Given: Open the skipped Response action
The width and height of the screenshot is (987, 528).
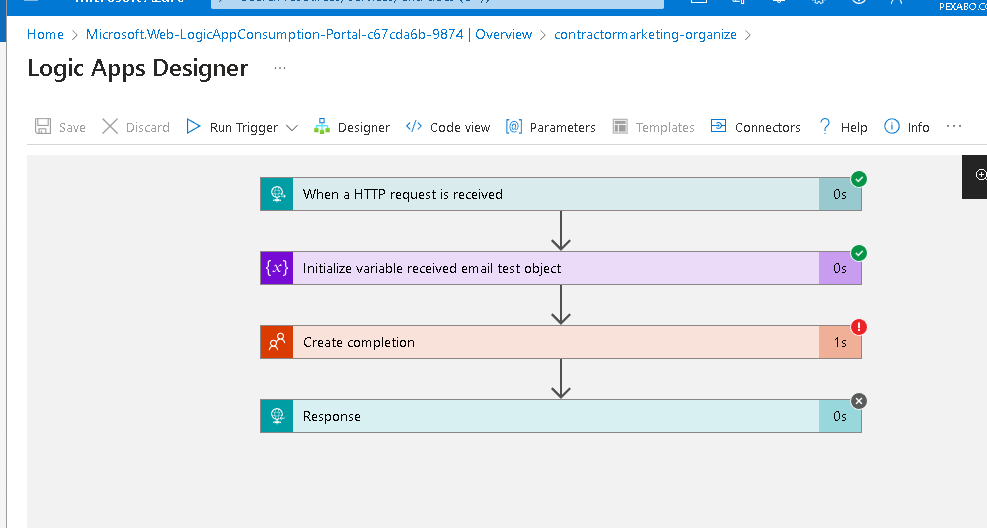Looking at the screenshot, I should pyautogui.click(x=561, y=416).
